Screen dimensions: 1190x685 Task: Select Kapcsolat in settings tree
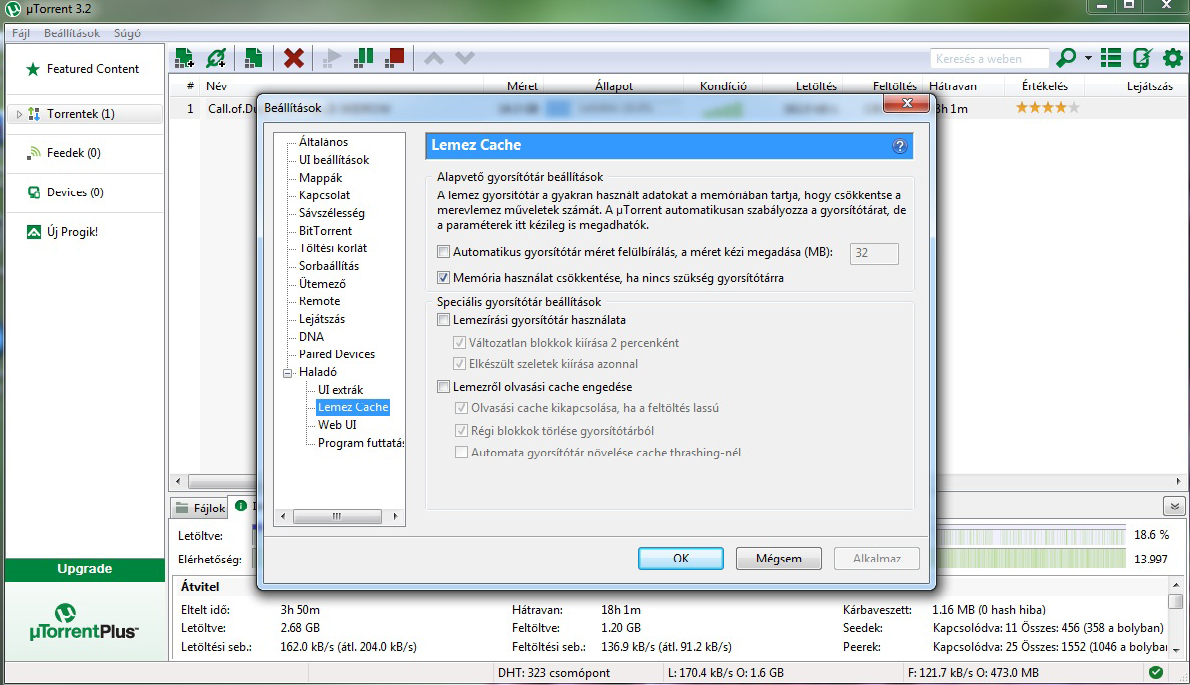(x=324, y=195)
